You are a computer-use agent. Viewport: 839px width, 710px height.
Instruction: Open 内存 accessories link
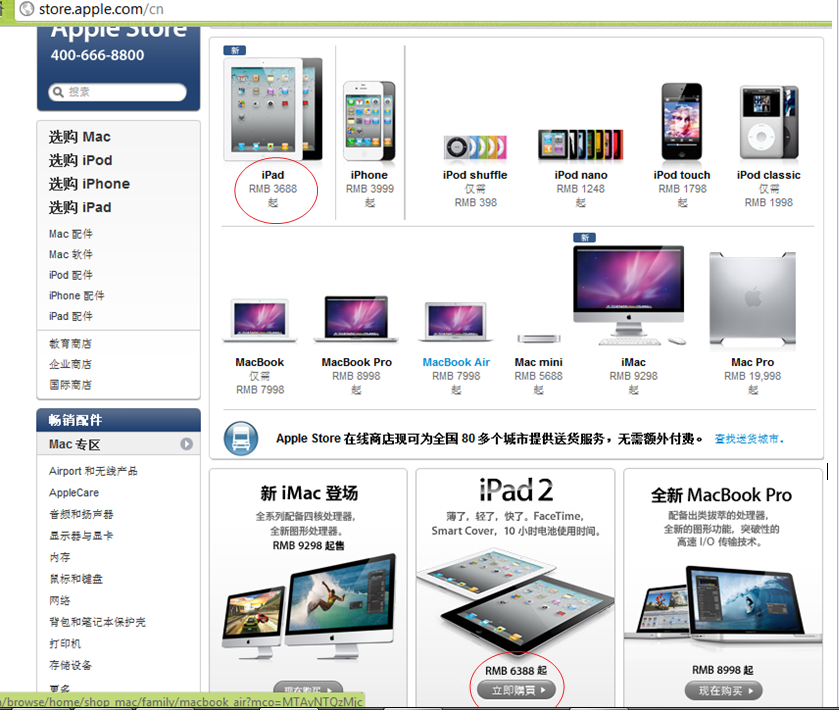click(60, 558)
